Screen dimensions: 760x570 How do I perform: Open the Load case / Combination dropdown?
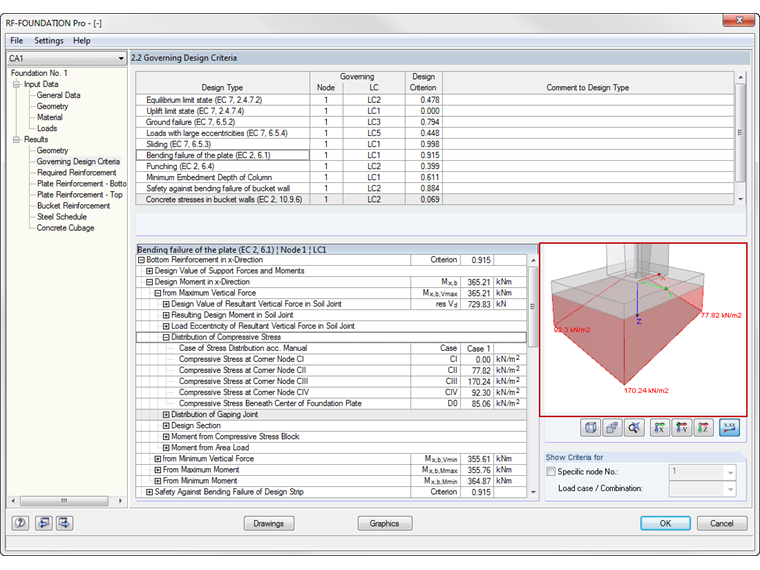(730, 489)
